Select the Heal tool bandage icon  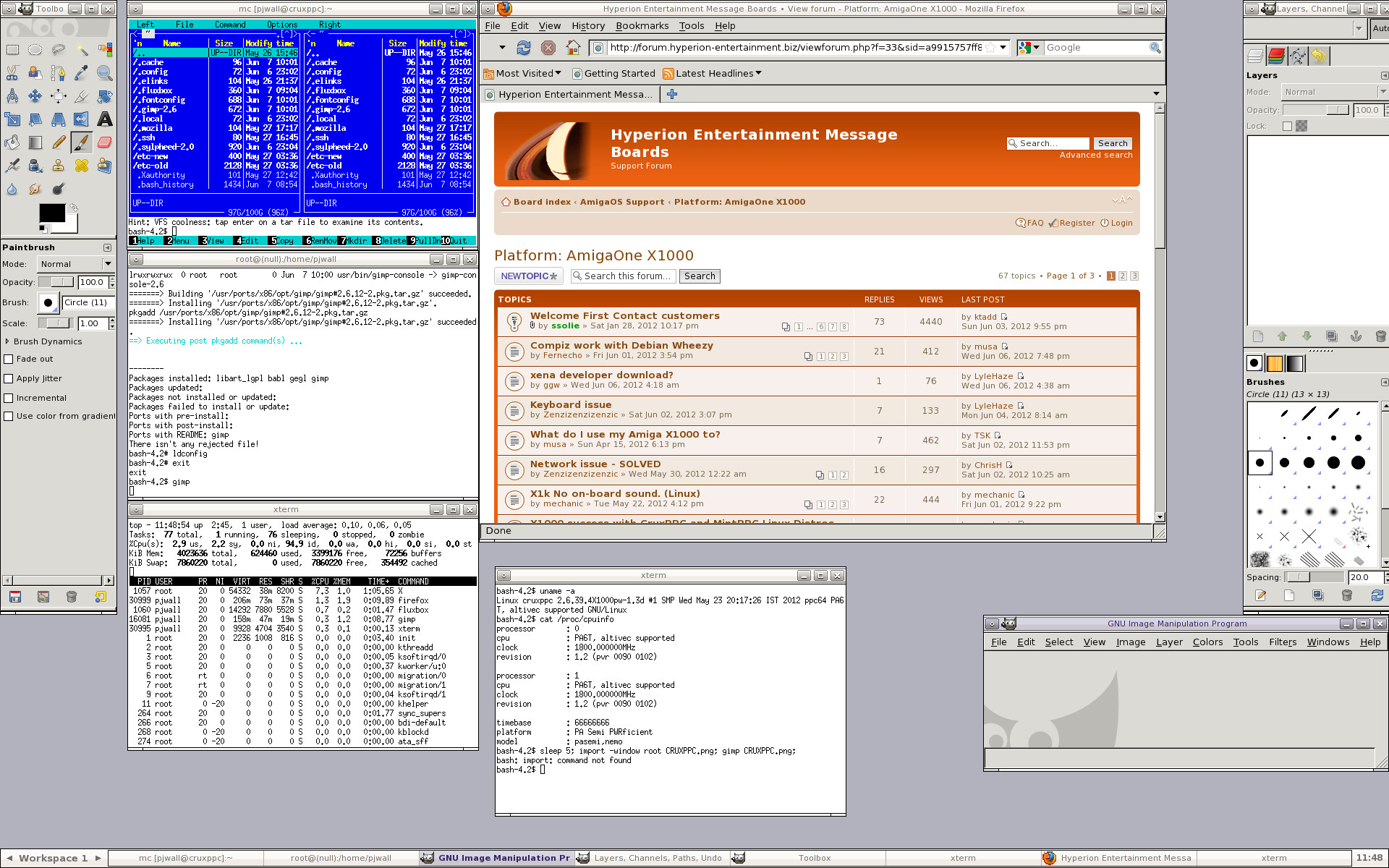(x=82, y=166)
